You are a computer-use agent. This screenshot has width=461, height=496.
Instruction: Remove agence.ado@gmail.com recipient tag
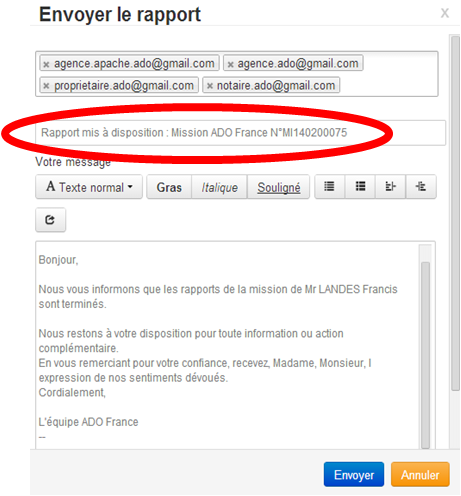click(230, 64)
